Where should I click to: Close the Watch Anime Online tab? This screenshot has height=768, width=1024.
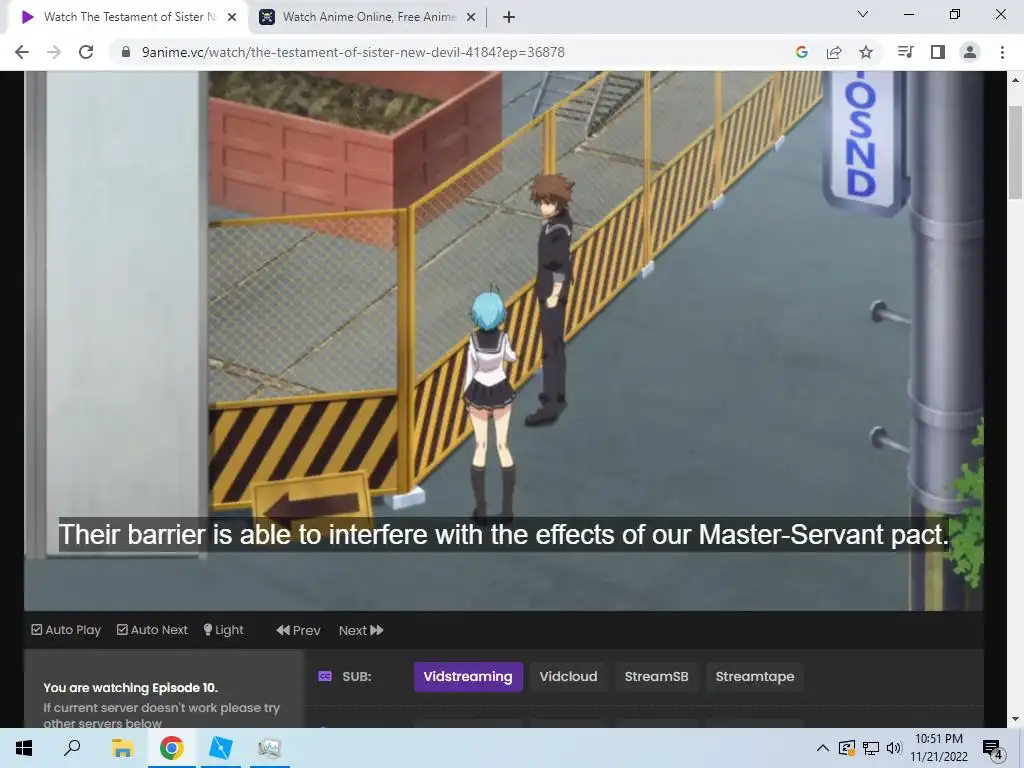471,18
